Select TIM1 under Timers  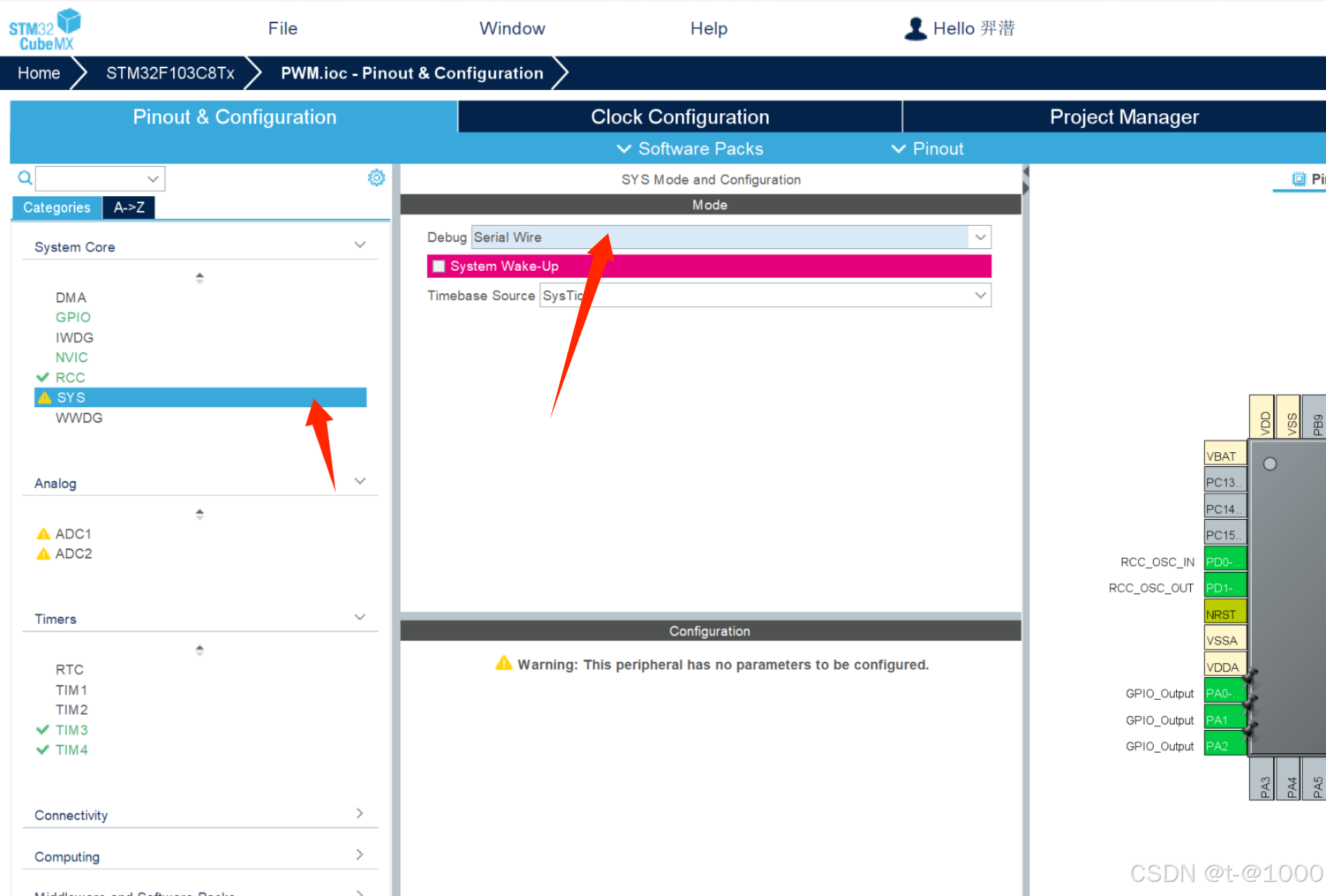click(71, 690)
